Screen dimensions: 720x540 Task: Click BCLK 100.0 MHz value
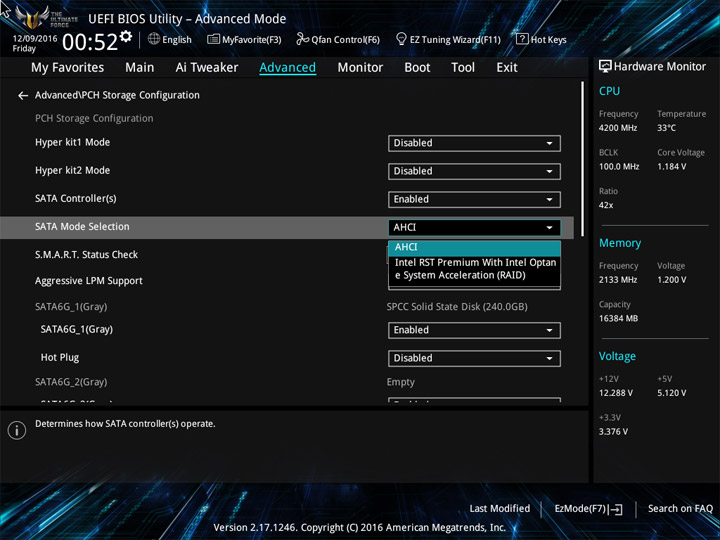click(619, 167)
